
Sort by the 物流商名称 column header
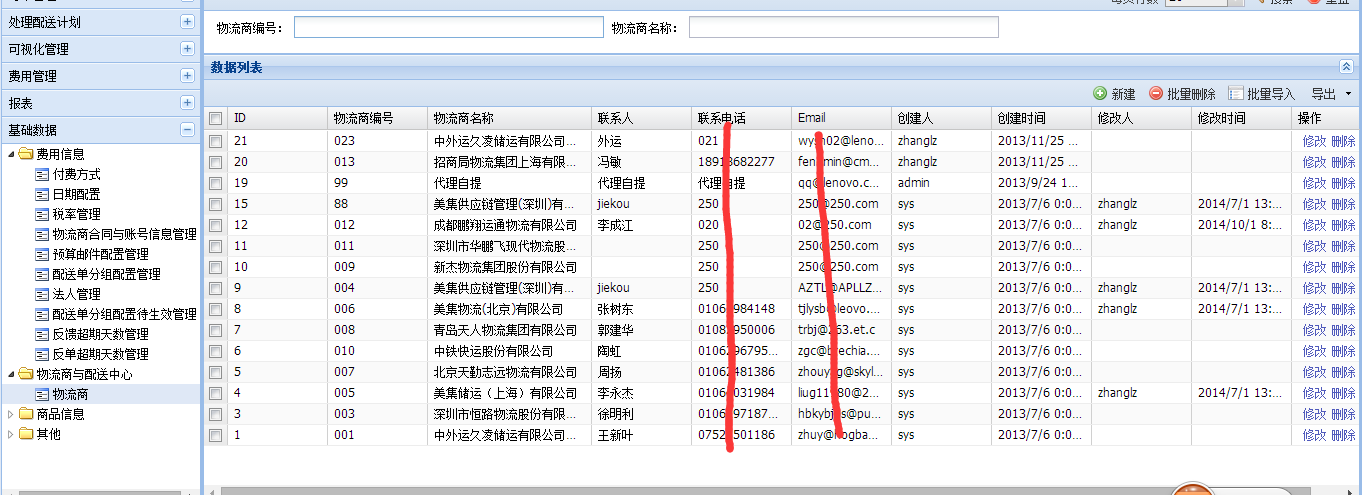pyautogui.click(x=509, y=118)
